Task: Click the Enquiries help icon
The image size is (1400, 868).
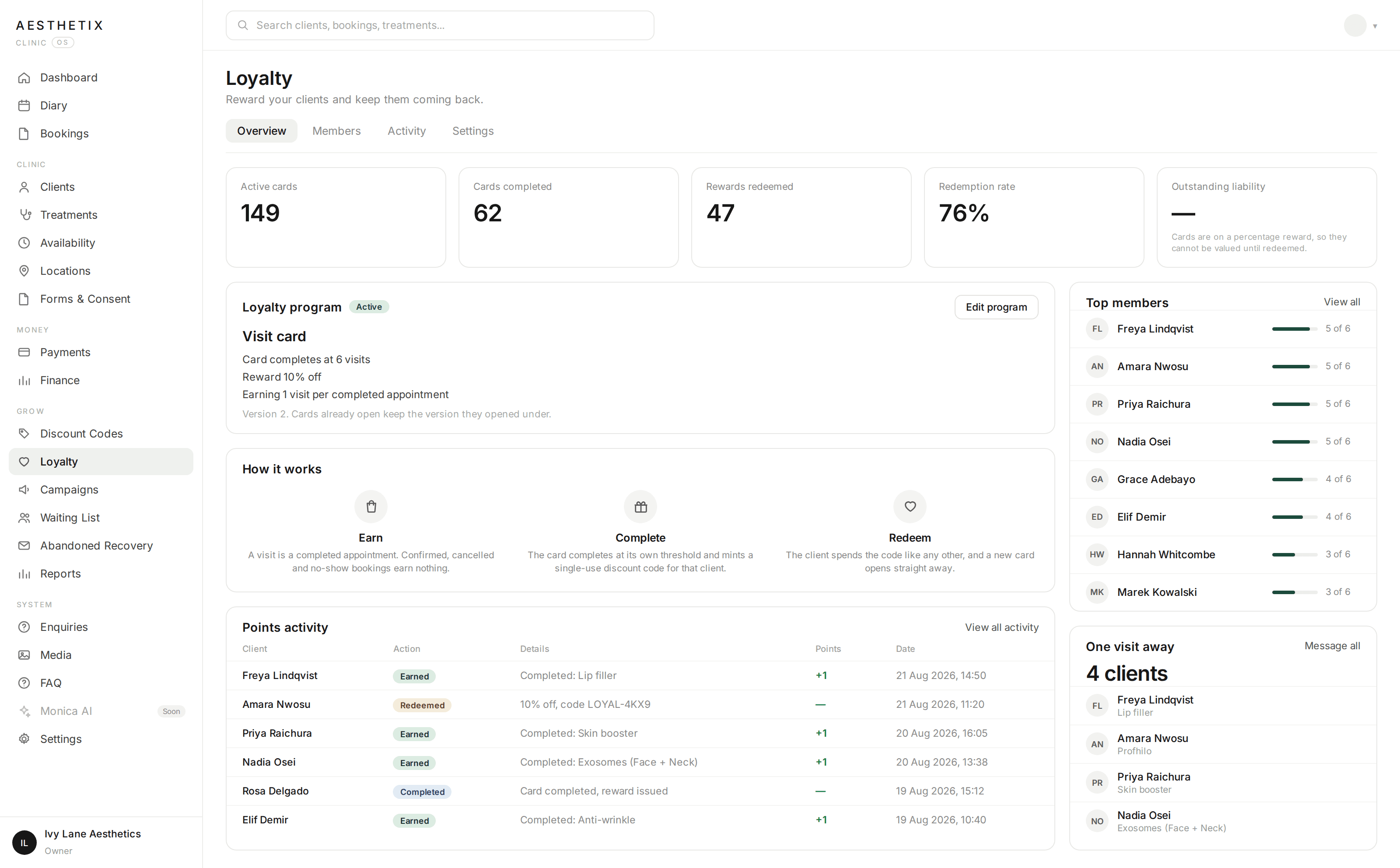Action: point(24,627)
